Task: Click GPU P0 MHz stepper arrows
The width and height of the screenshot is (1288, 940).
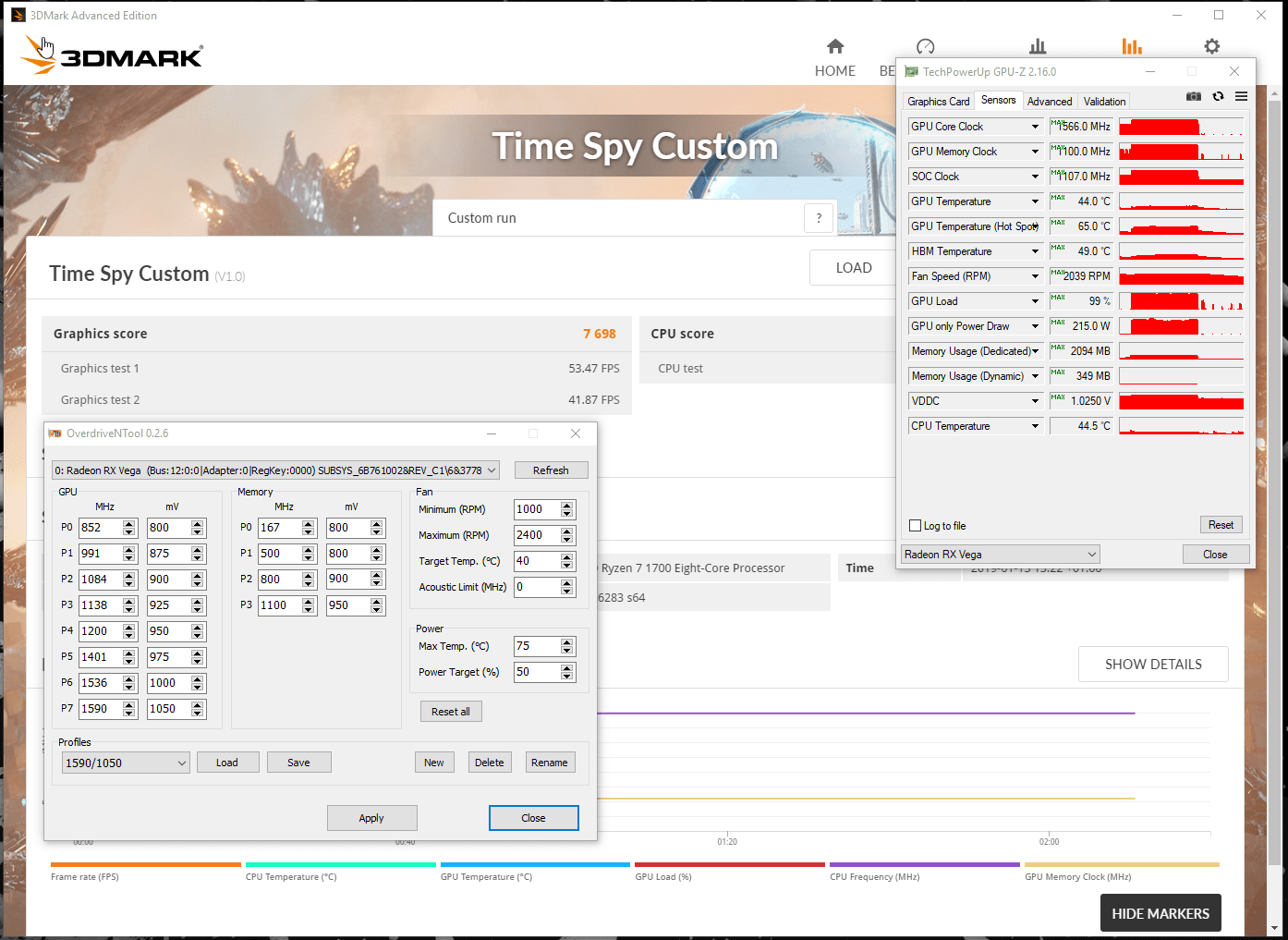Action: (x=129, y=528)
